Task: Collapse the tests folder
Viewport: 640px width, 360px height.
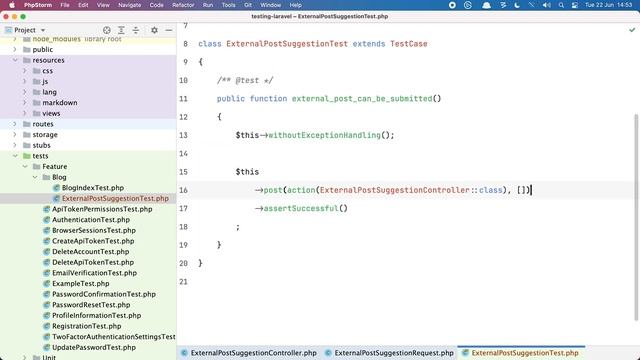Action: 15,156
